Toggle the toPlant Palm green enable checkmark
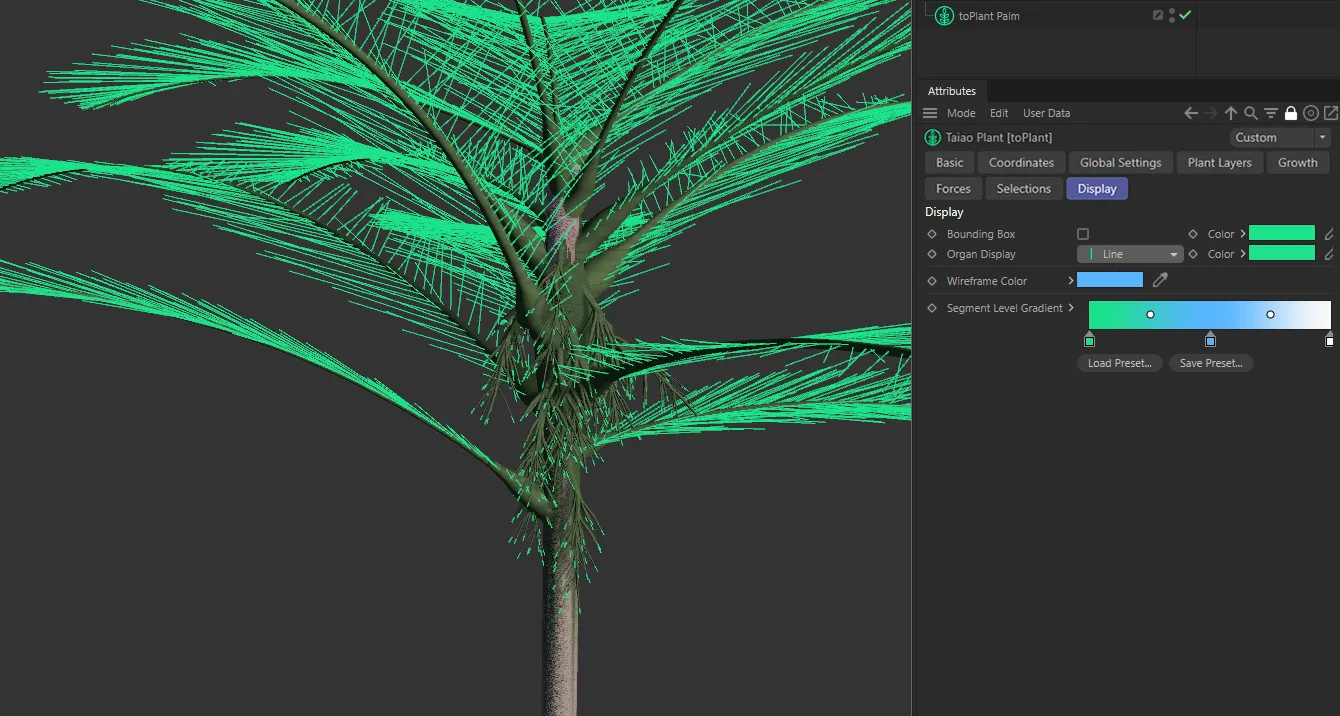 [1186, 16]
